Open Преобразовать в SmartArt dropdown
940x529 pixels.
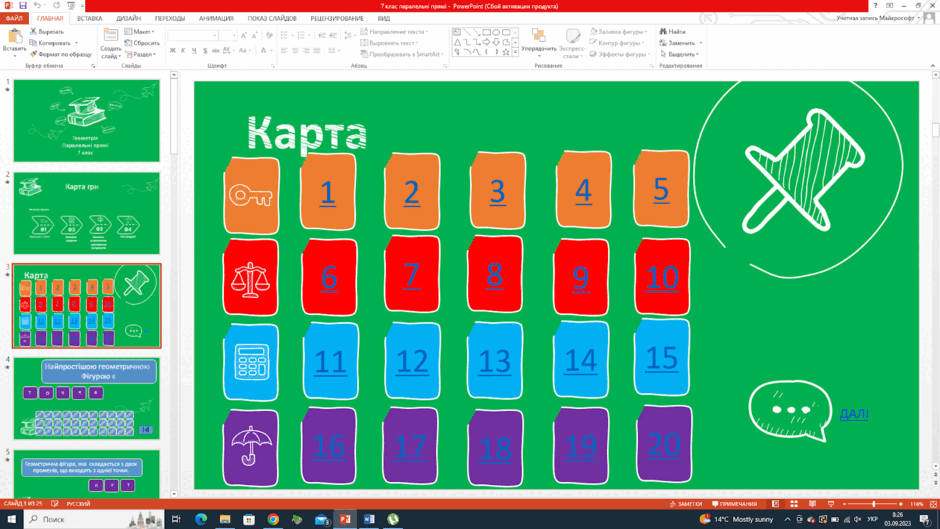coord(402,54)
